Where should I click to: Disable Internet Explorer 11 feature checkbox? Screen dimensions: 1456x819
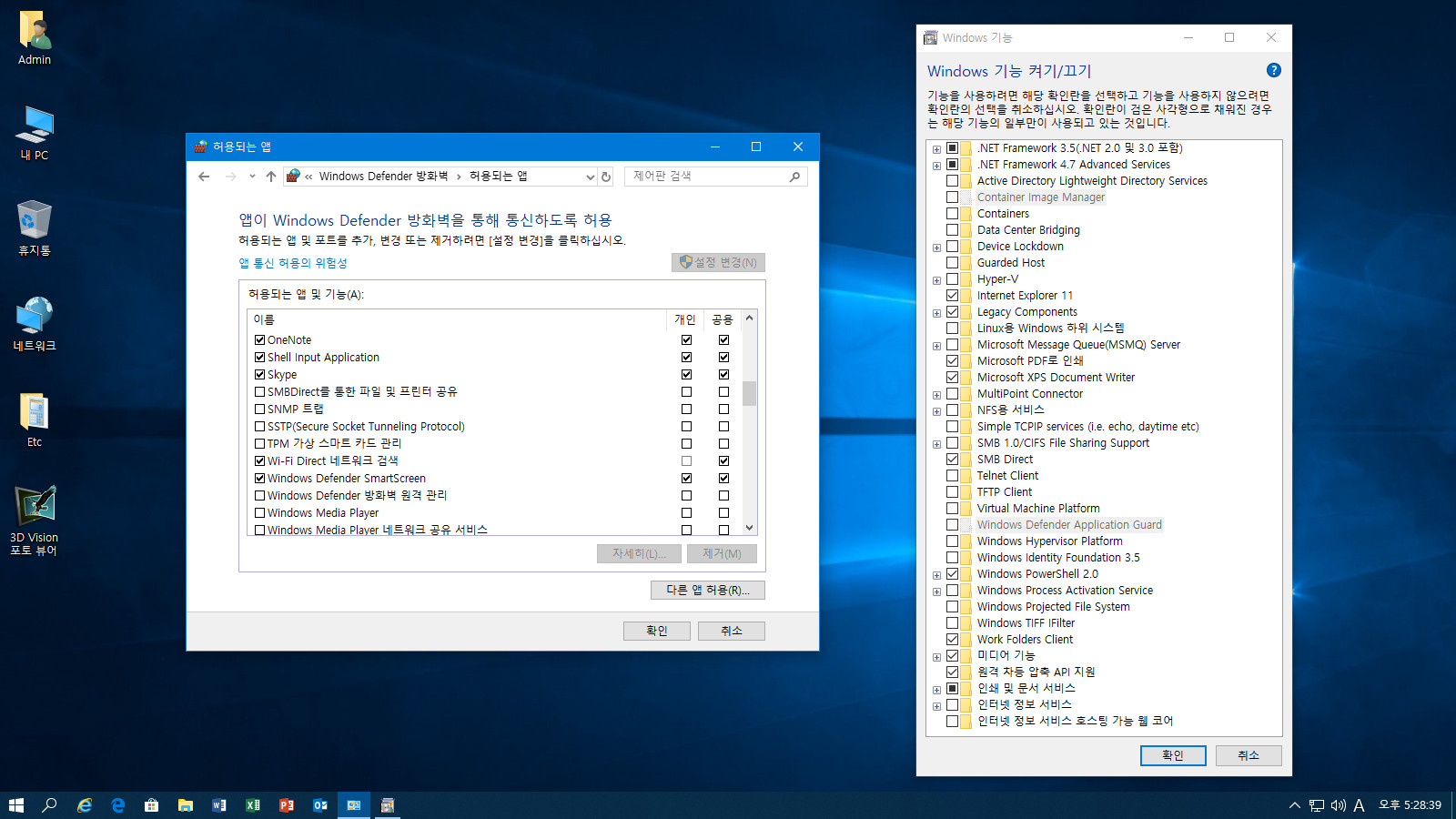[x=952, y=296]
